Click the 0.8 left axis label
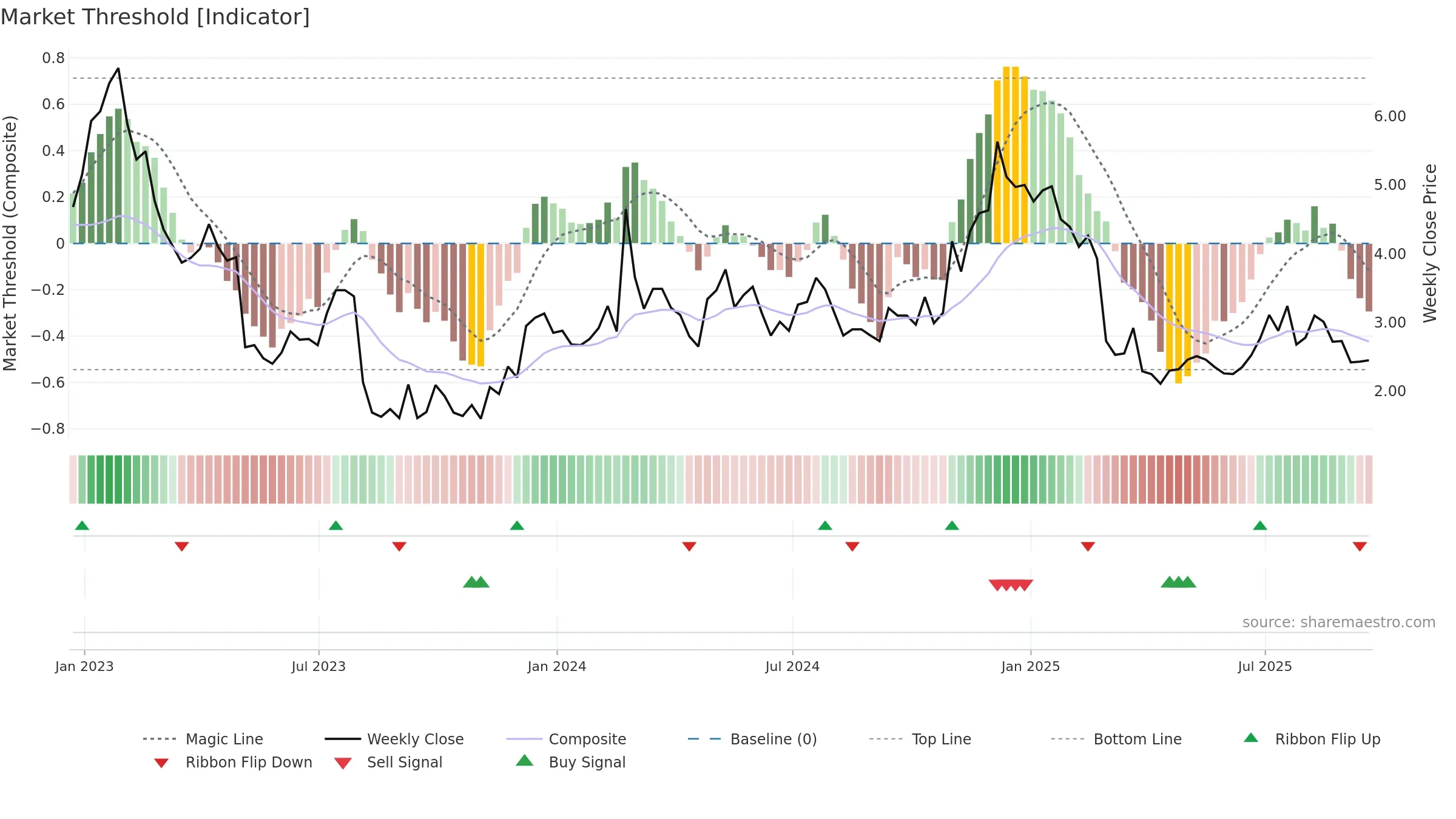This screenshot has height=819, width=1456. (53, 58)
